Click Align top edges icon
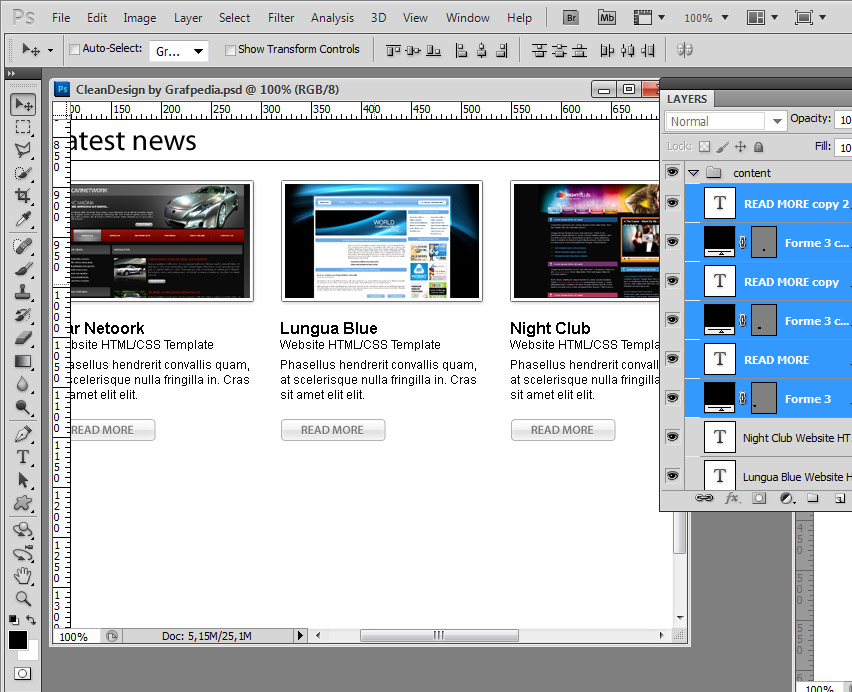852x692 pixels. (393, 51)
